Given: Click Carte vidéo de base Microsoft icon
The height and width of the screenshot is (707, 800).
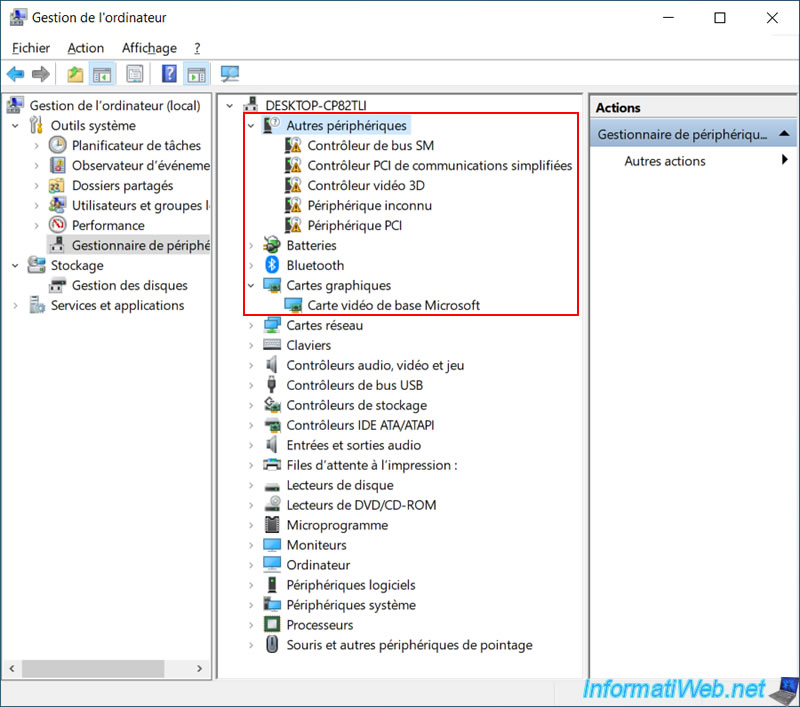Looking at the screenshot, I should click(x=293, y=306).
